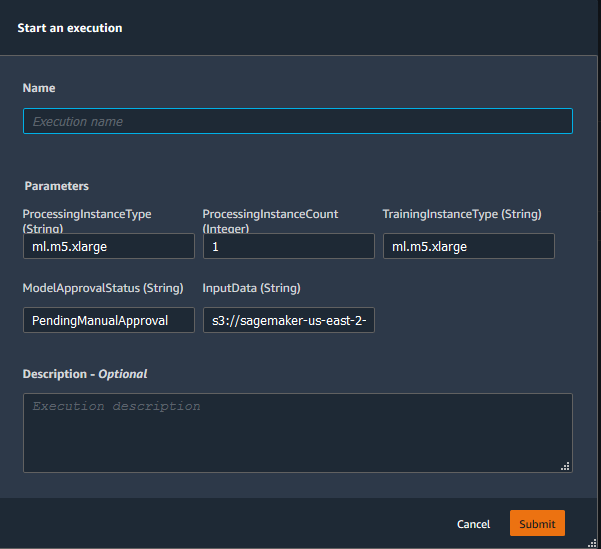Click the TrainingInstanceType (String) label
This screenshot has height=549, width=601.
(x=462, y=214)
